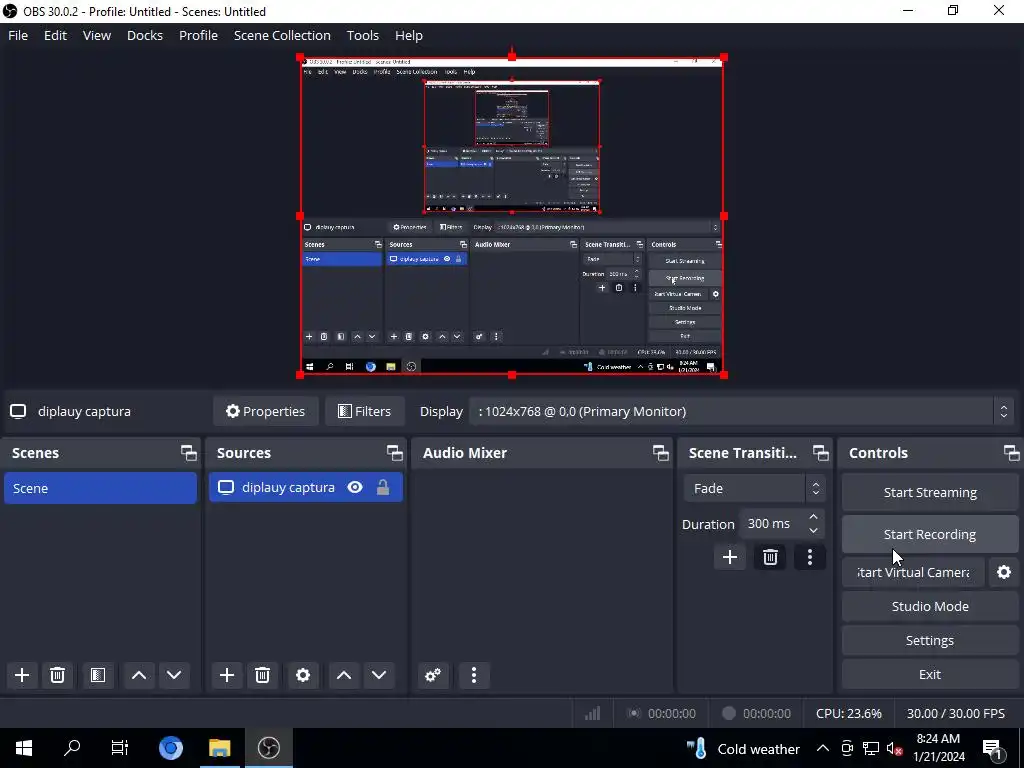Open OBS Settings button
The height and width of the screenshot is (768, 1024).
tap(930, 641)
